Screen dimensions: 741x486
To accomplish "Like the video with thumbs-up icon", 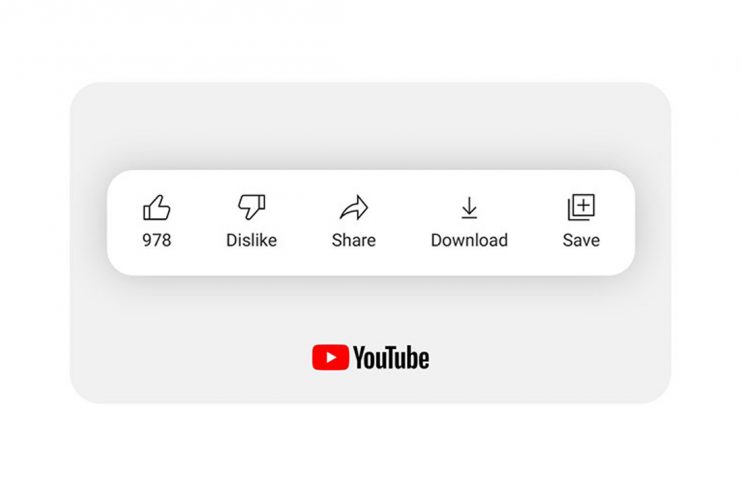I will (156, 208).
